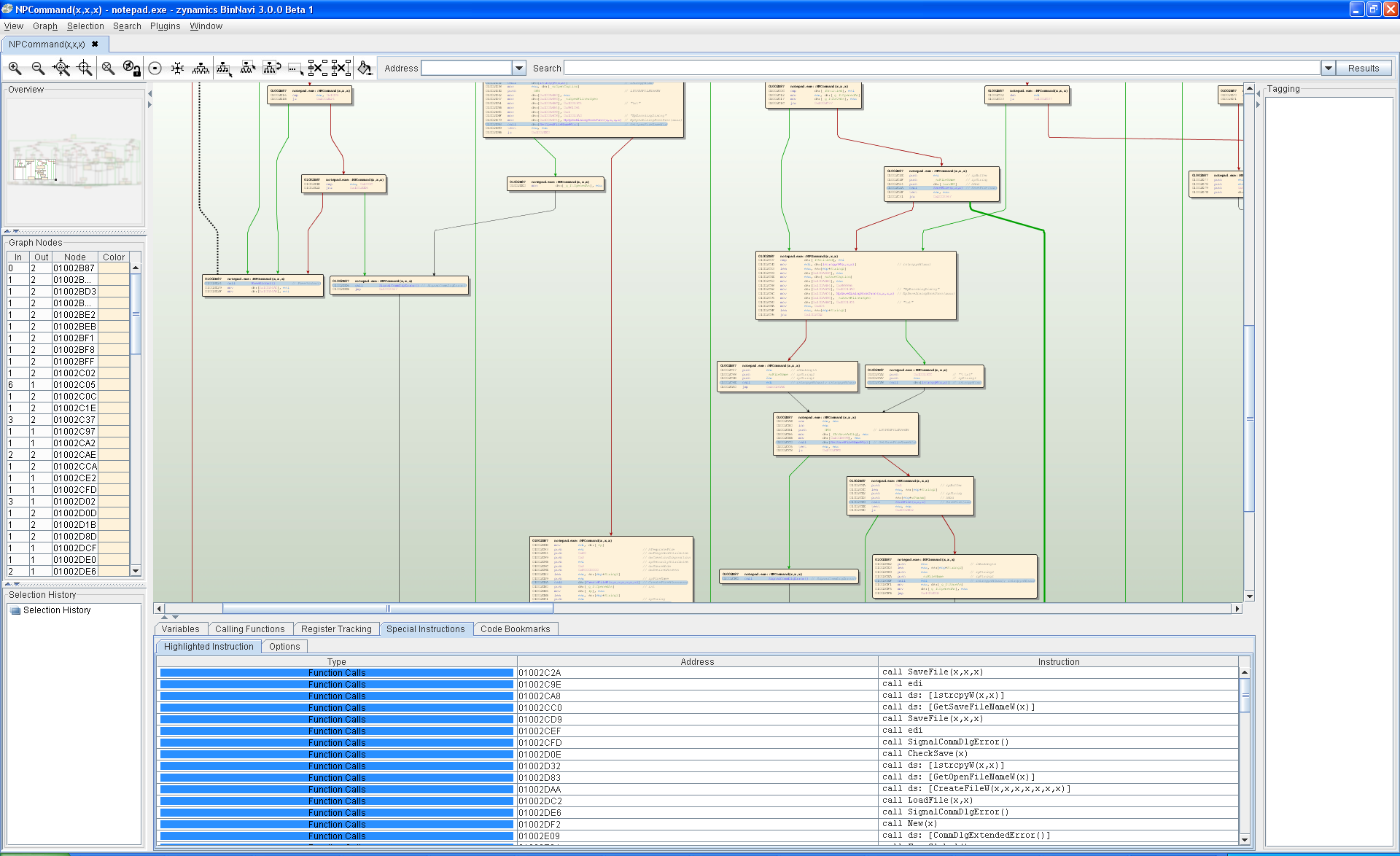Viewport: 1400px width, 856px height.
Task: Click in the Search input field
Action: click(941, 69)
